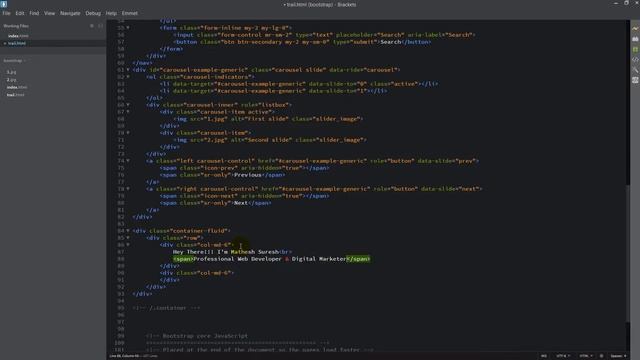Click the 'Previous' text on line 76
This screenshot has width=640, height=360.
[248, 175]
